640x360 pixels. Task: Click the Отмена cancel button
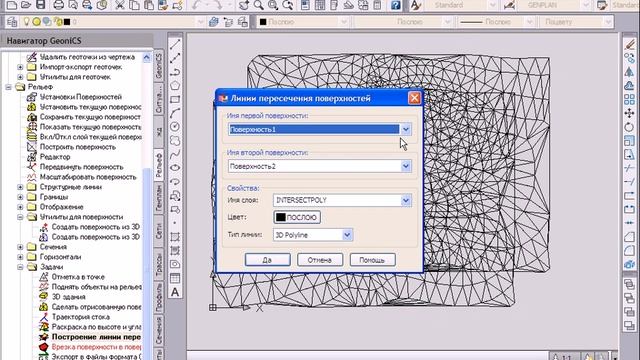point(320,260)
